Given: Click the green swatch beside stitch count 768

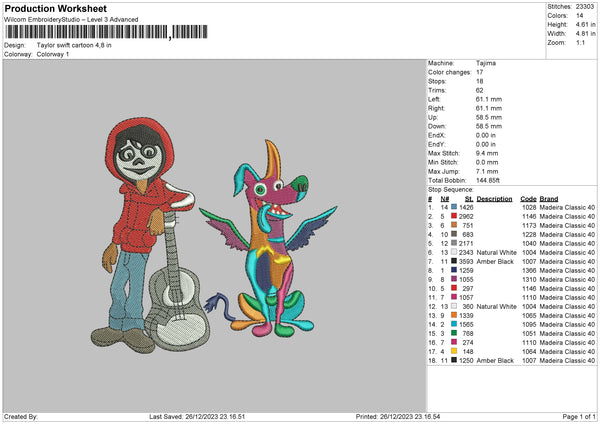Looking at the screenshot, I should (x=454, y=333).
